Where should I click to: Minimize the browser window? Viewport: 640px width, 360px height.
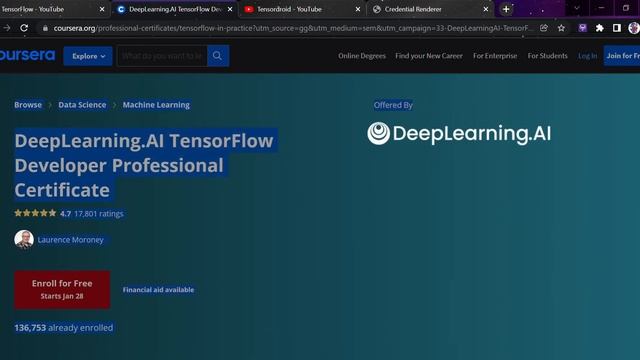[x=601, y=8]
